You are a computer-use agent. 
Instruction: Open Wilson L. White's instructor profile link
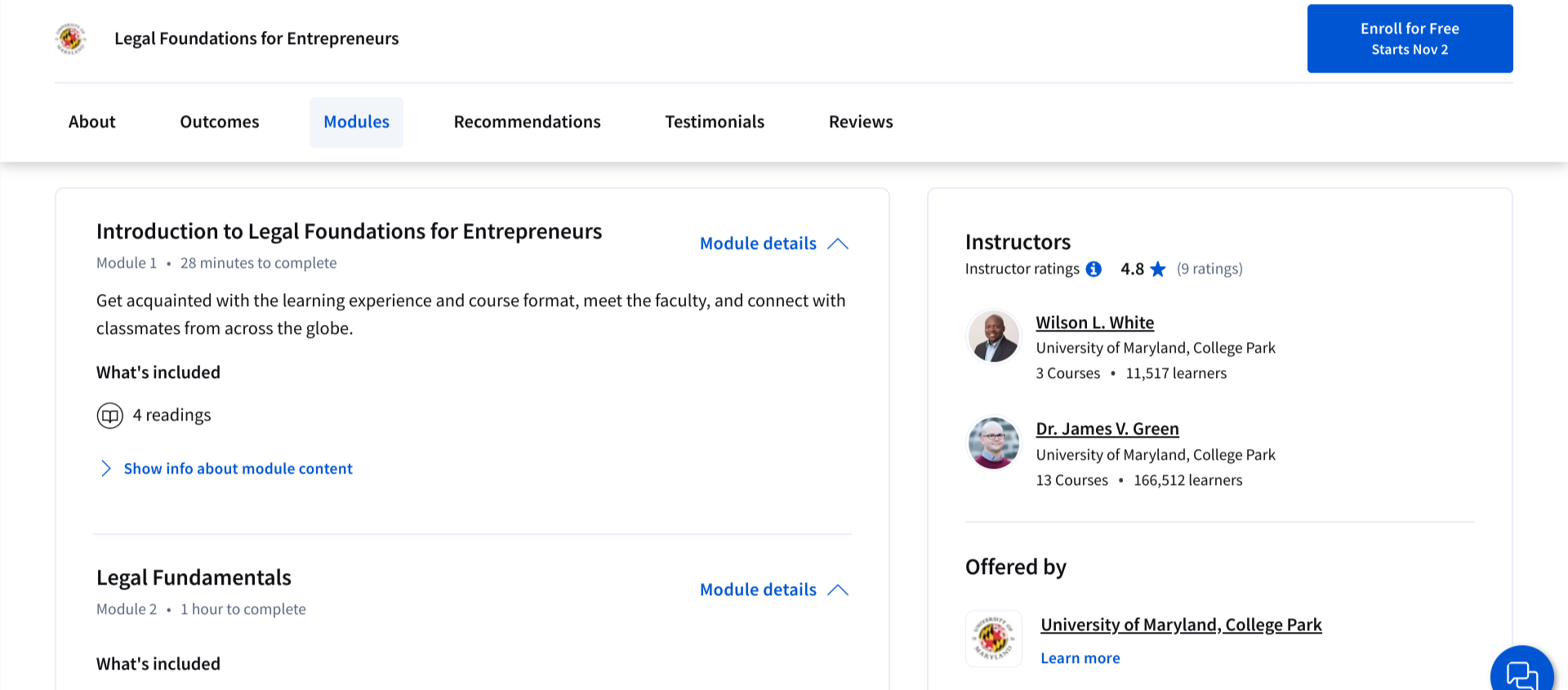coord(1094,323)
